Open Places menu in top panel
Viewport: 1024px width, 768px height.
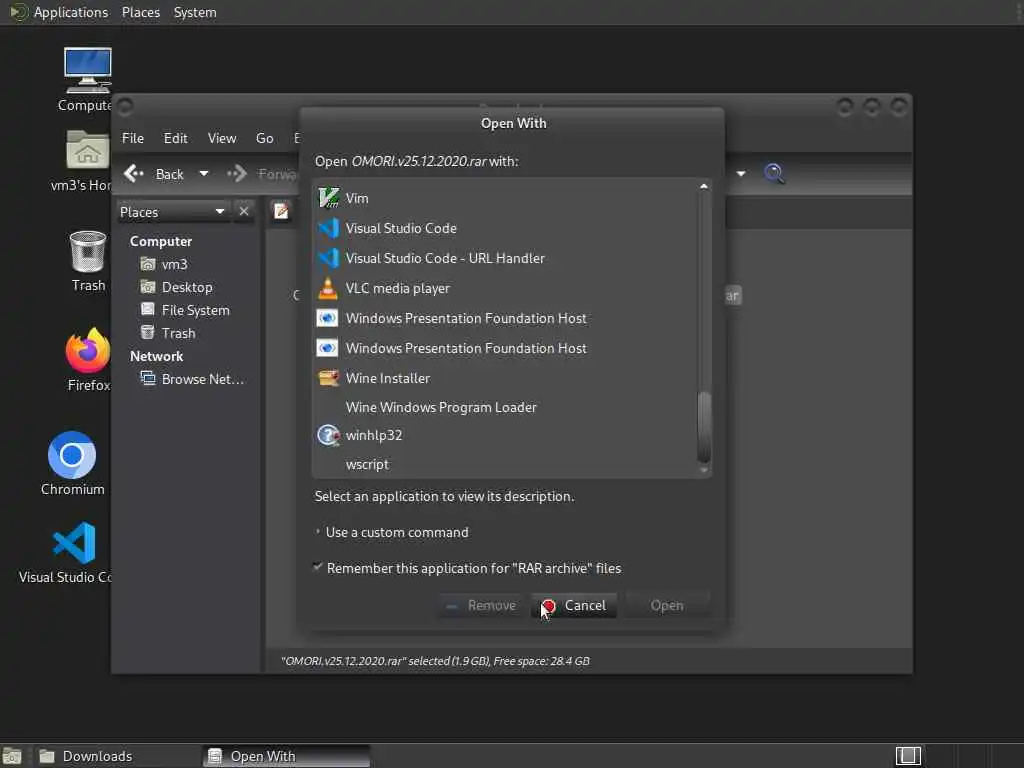pos(140,12)
